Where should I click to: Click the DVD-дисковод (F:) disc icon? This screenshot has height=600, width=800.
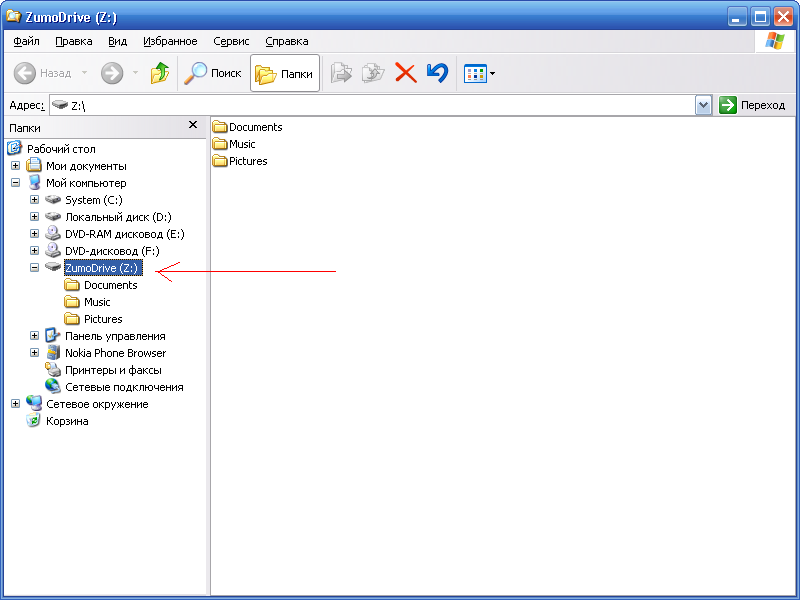click(x=53, y=251)
